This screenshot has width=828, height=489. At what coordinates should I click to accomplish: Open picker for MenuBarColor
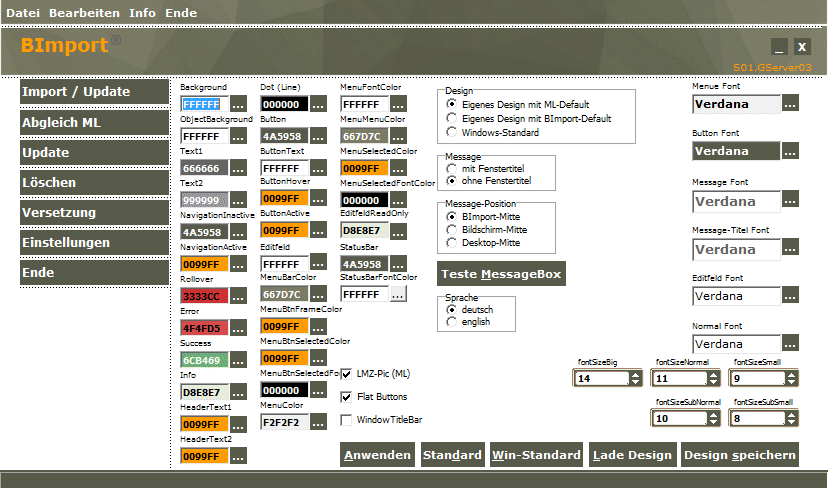click(x=318, y=294)
